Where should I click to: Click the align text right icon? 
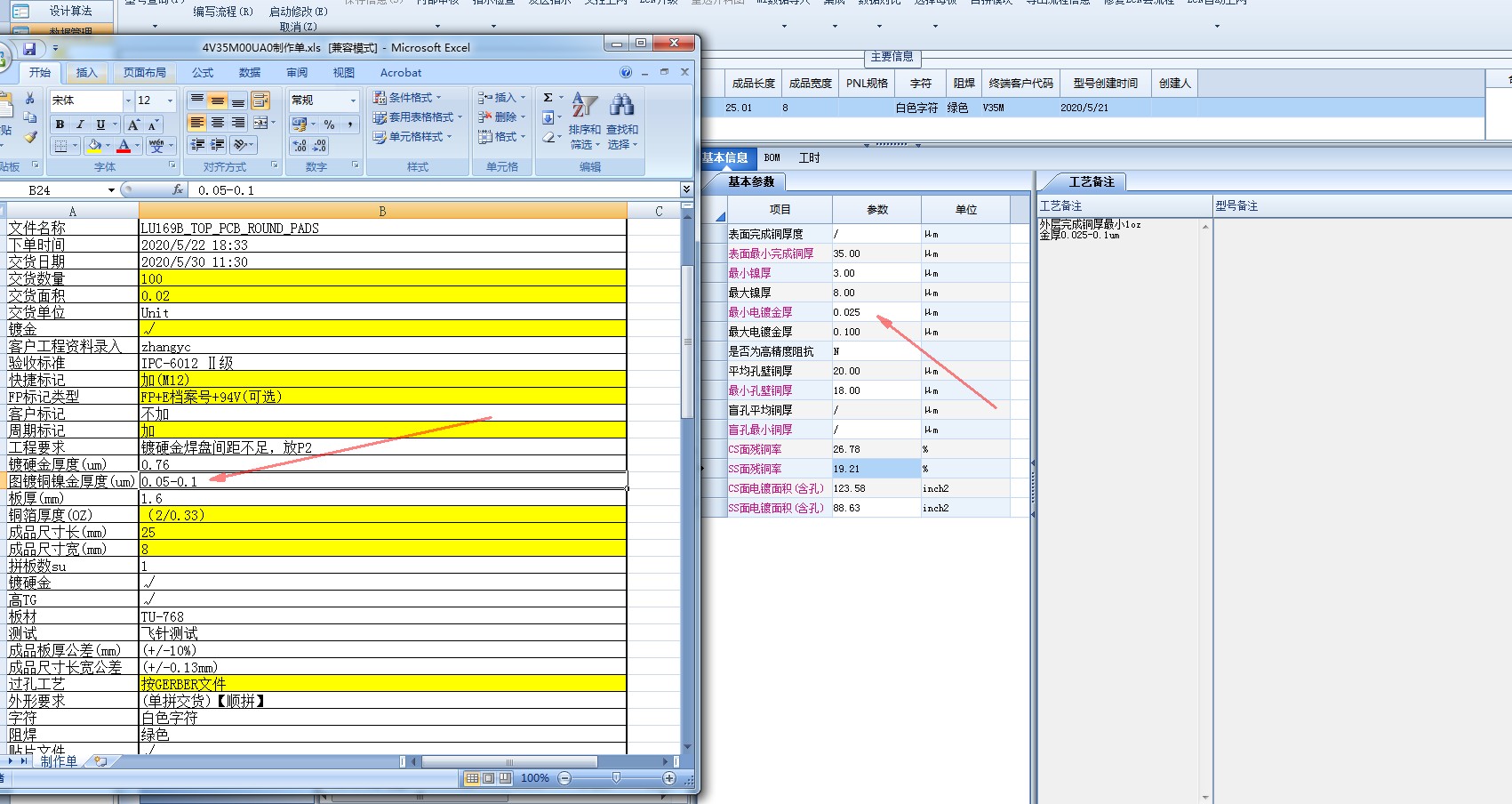point(238,122)
